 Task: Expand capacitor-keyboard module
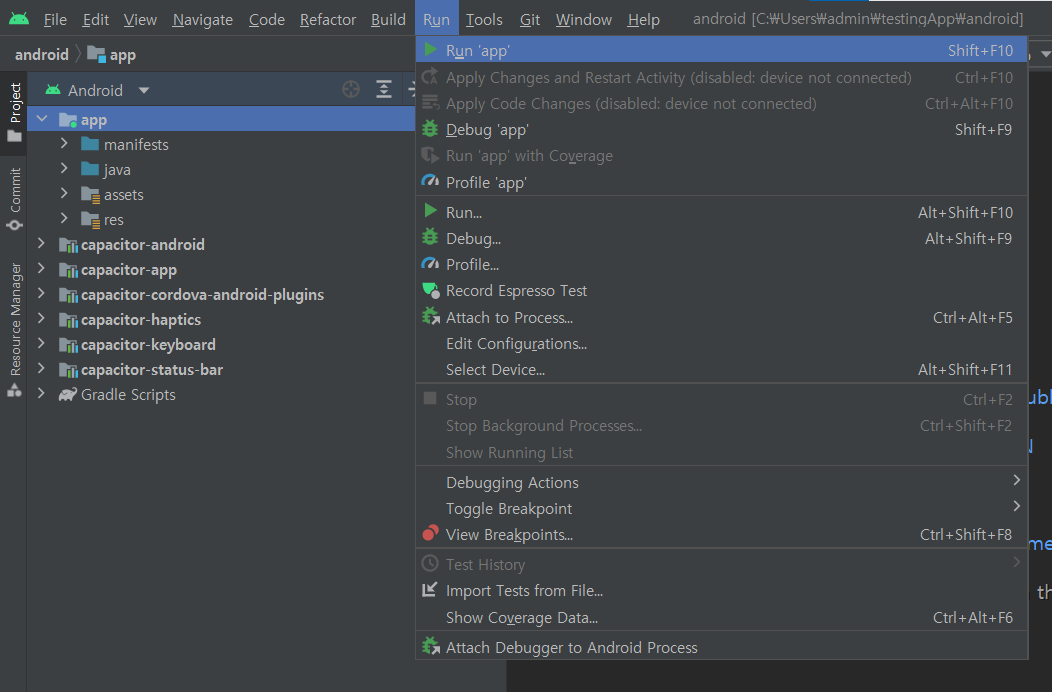pyautogui.click(x=41, y=343)
